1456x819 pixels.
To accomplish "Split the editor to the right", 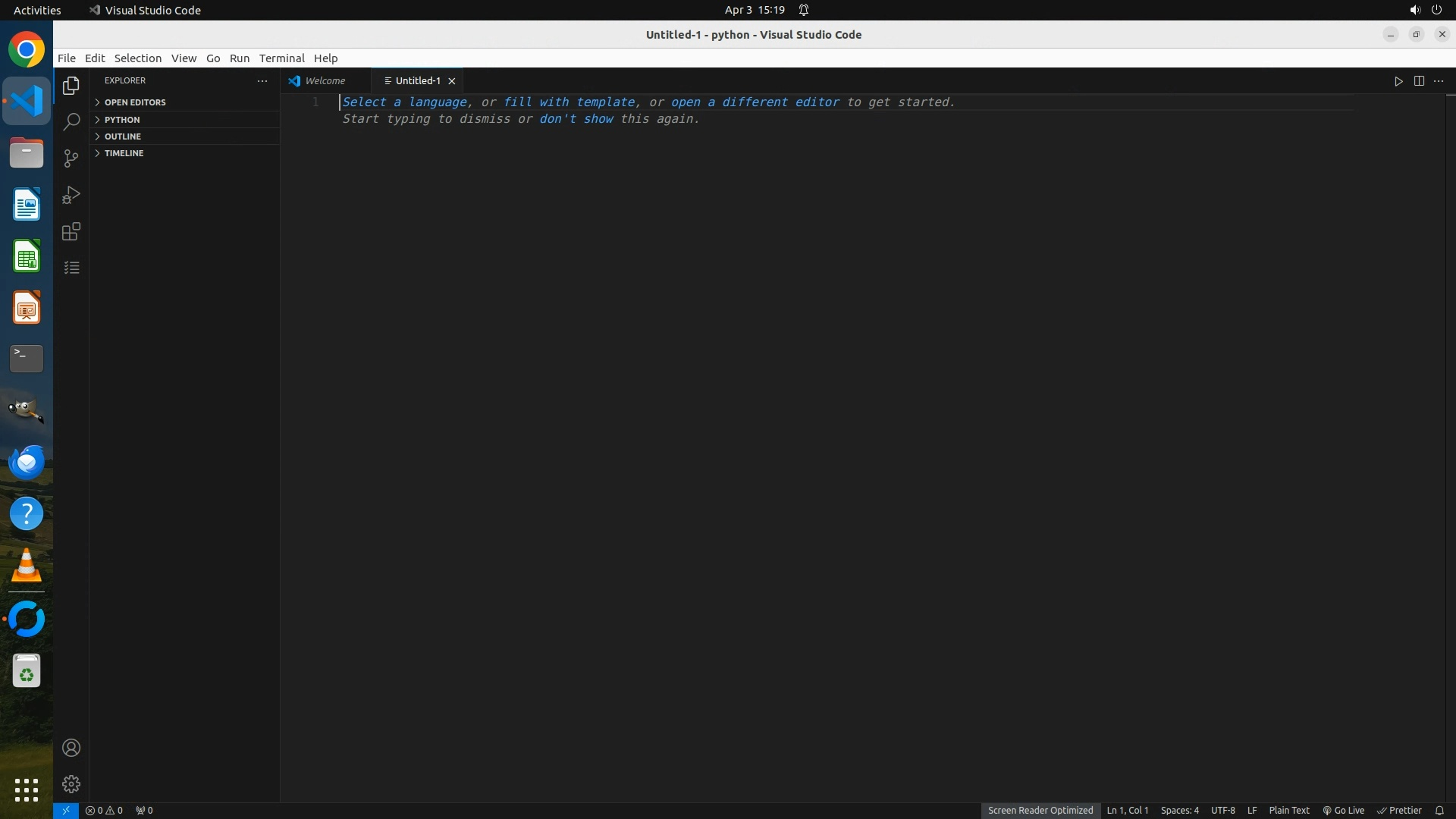I will coord(1419,81).
